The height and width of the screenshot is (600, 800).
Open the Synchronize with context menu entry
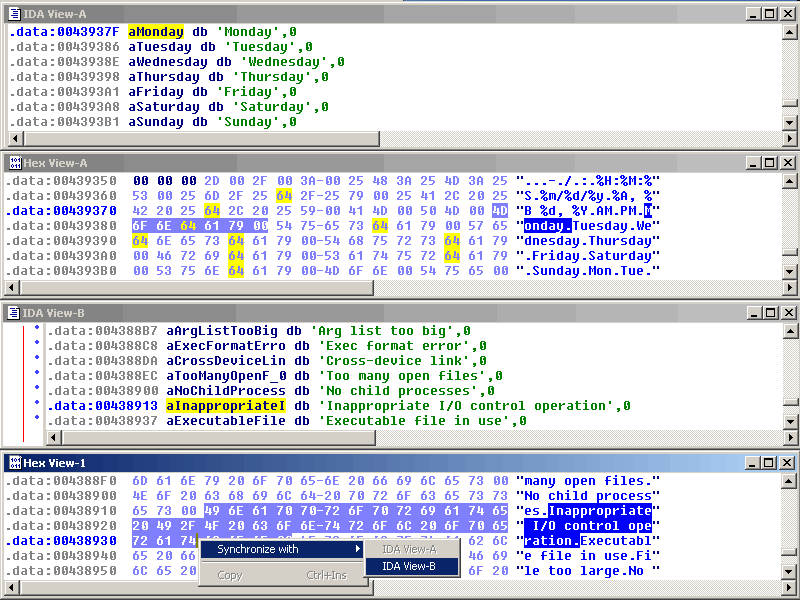click(282, 549)
